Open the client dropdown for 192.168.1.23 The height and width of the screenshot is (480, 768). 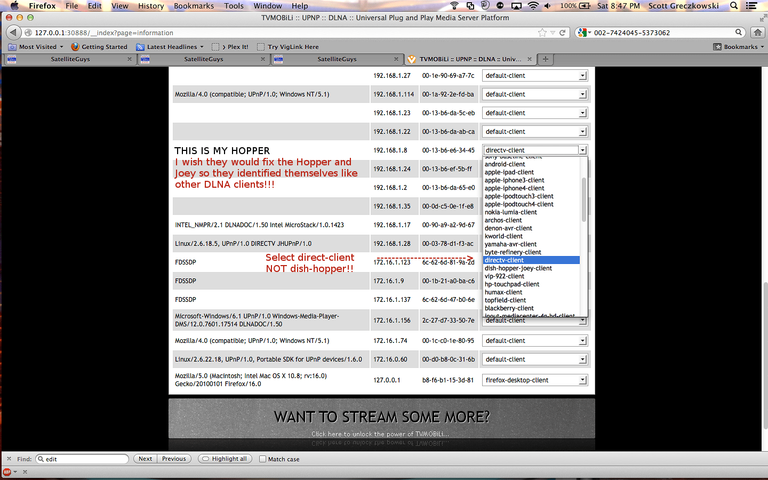(535, 113)
